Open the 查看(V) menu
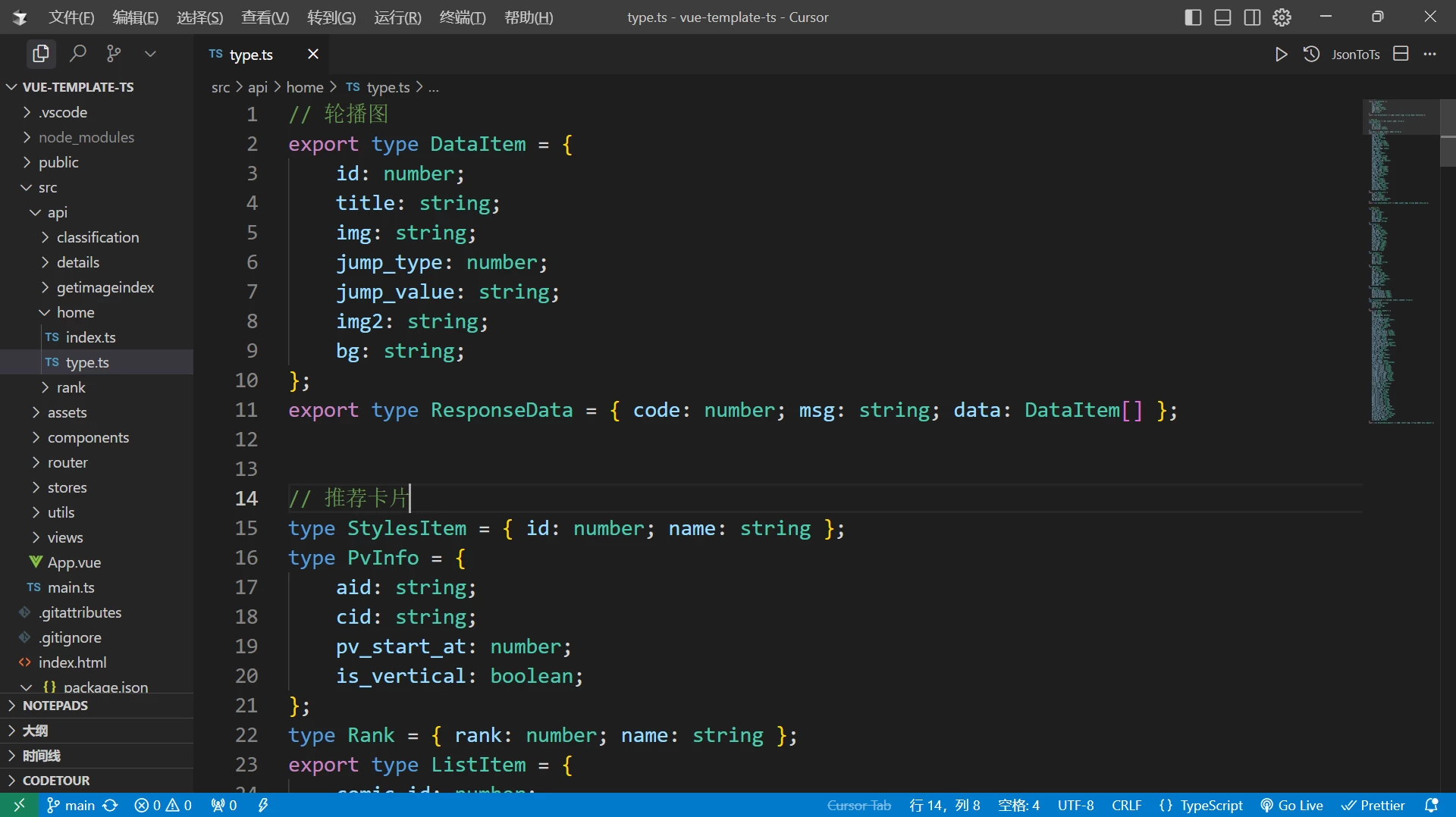1456x817 pixels. click(265, 17)
